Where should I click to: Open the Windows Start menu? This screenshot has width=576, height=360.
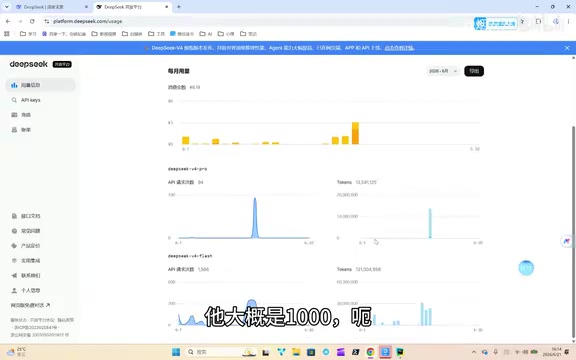[176, 352]
